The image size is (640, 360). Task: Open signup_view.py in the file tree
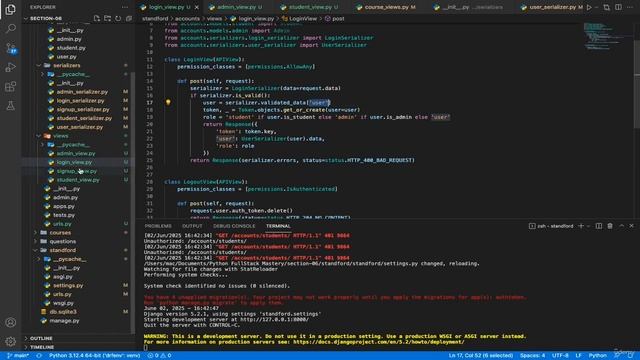coord(77,171)
